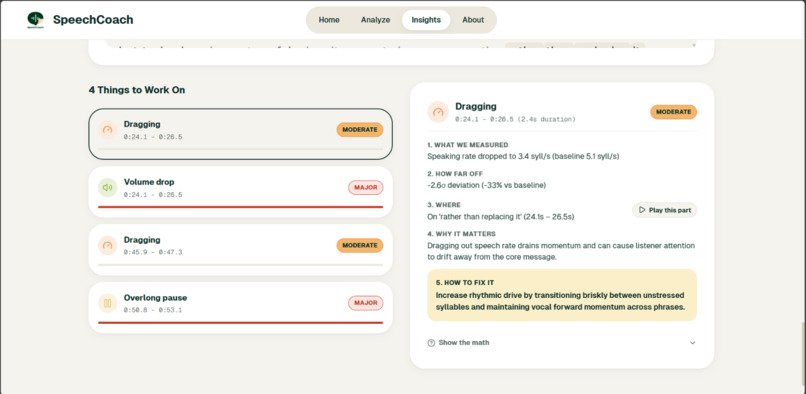The height and width of the screenshot is (394, 806).
Task: Click the red severity bar on the Volume drop card
Action: click(241, 207)
